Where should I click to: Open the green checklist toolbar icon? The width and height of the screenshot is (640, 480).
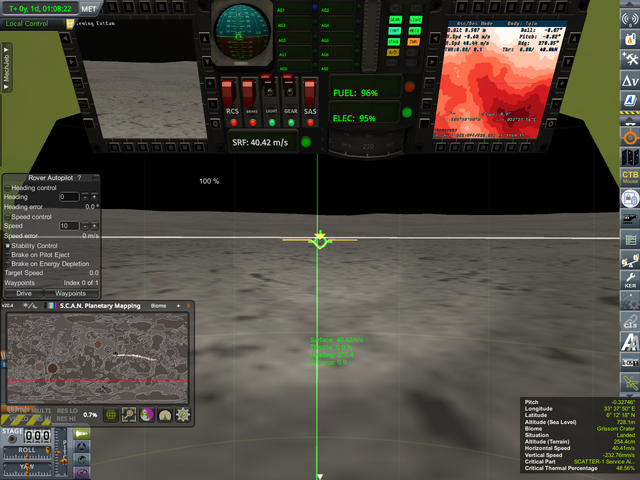pyautogui.click(x=630, y=239)
